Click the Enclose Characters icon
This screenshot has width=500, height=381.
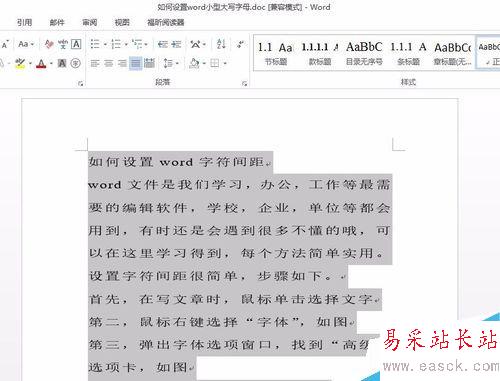coord(76,63)
